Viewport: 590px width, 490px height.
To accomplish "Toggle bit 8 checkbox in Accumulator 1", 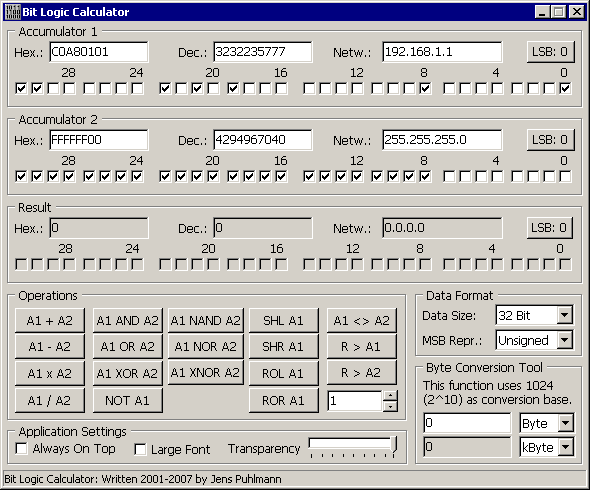I will tap(425, 88).
